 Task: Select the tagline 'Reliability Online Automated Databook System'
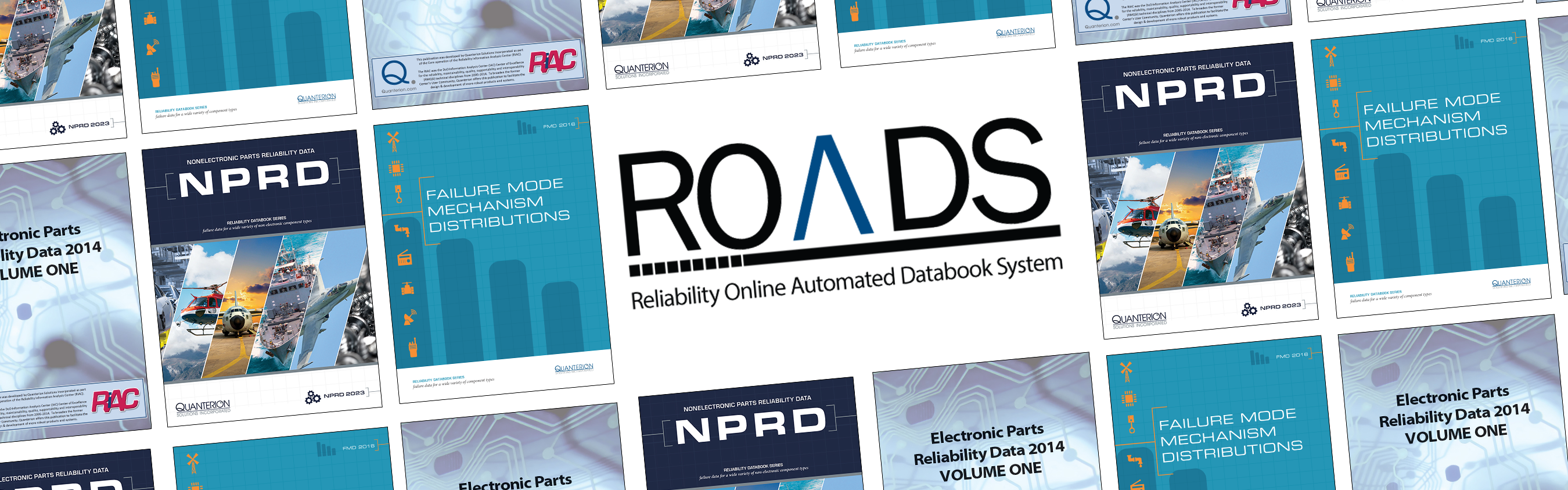coord(847,282)
